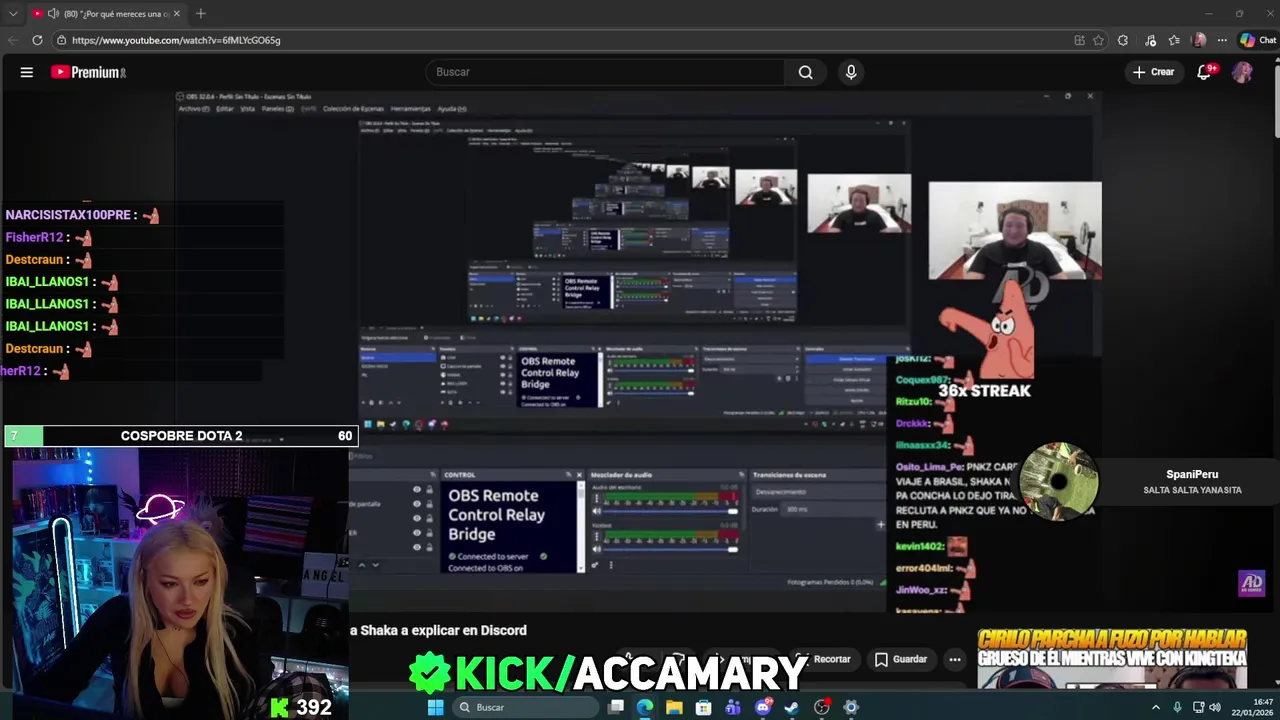Close the YouTube browser tab
The image size is (1280, 720).
(x=177, y=14)
